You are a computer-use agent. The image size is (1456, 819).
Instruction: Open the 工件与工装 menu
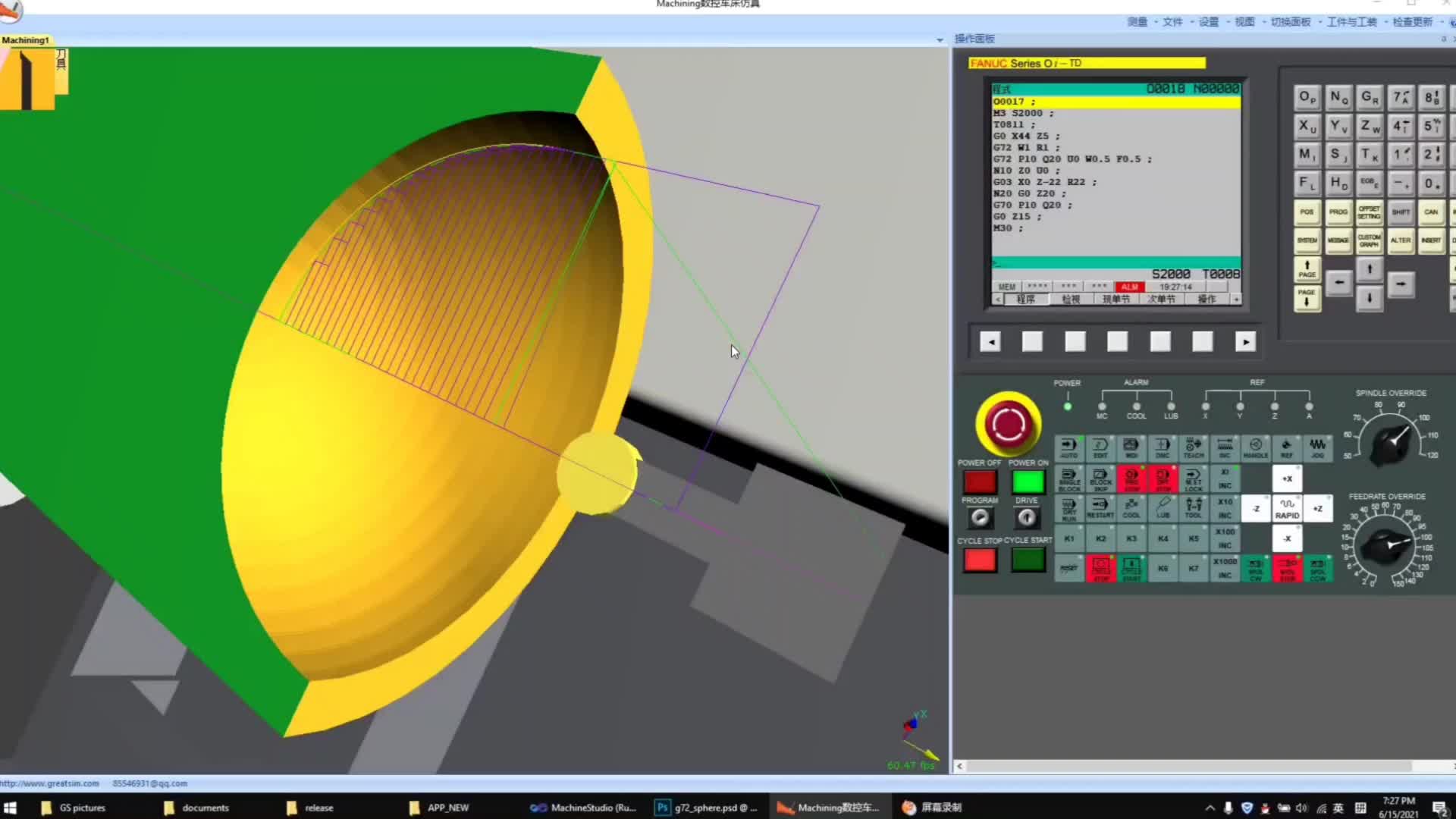[1351, 22]
